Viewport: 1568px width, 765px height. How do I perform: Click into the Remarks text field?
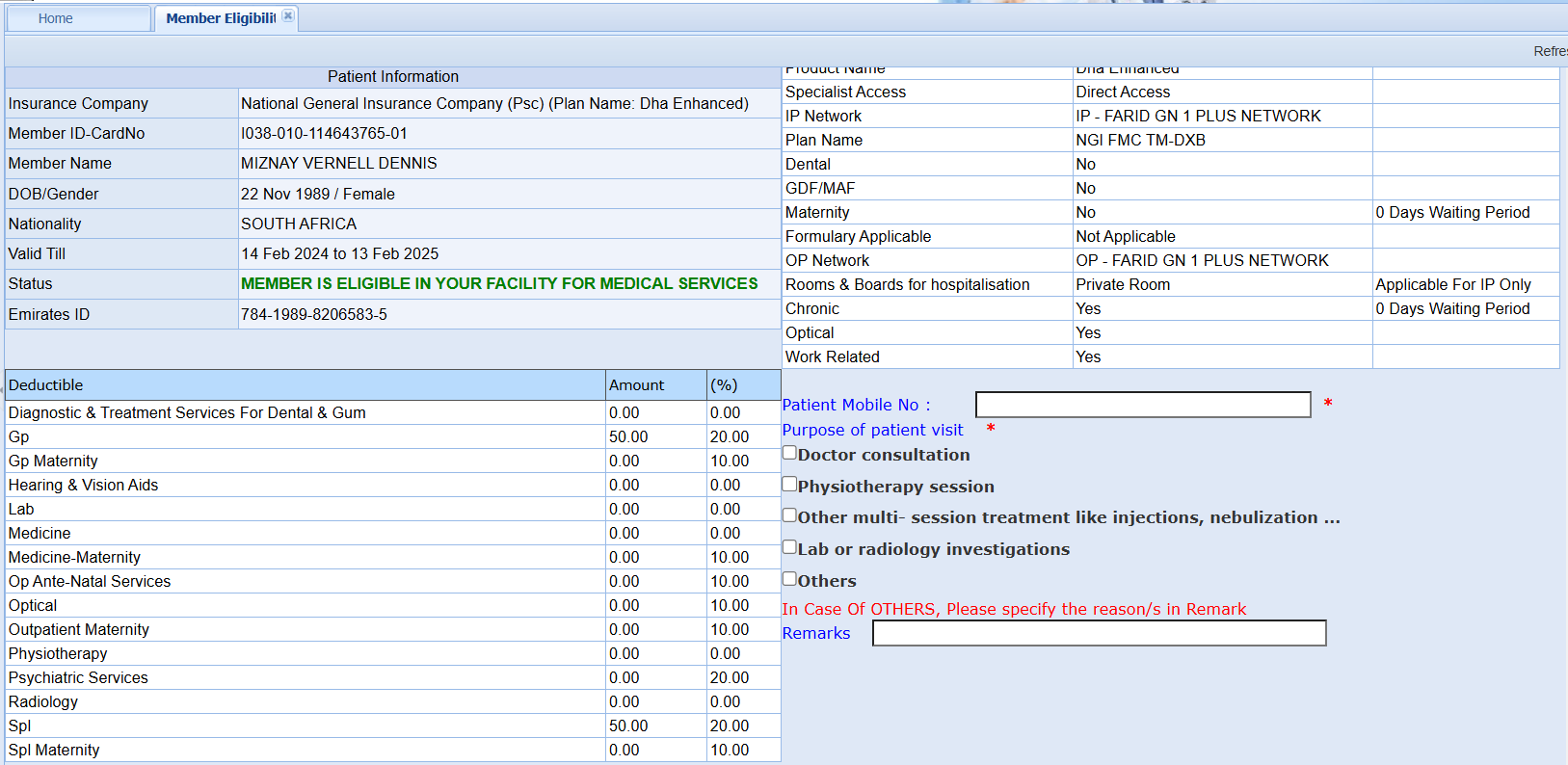1099,633
